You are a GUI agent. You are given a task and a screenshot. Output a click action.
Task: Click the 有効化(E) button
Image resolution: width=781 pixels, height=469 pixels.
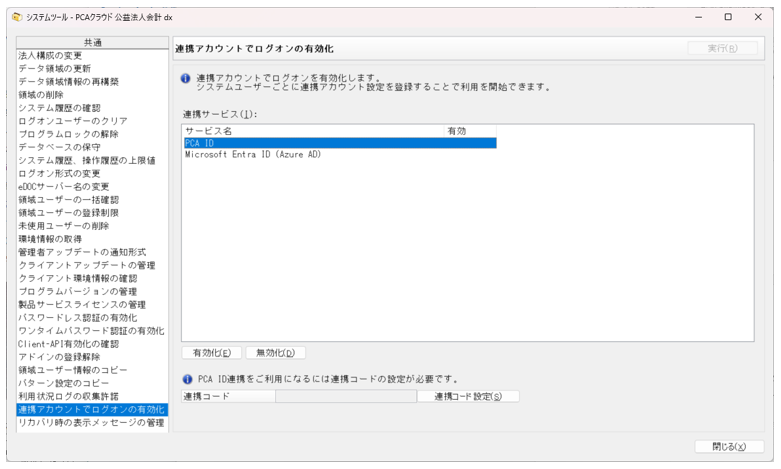(x=211, y=353)
